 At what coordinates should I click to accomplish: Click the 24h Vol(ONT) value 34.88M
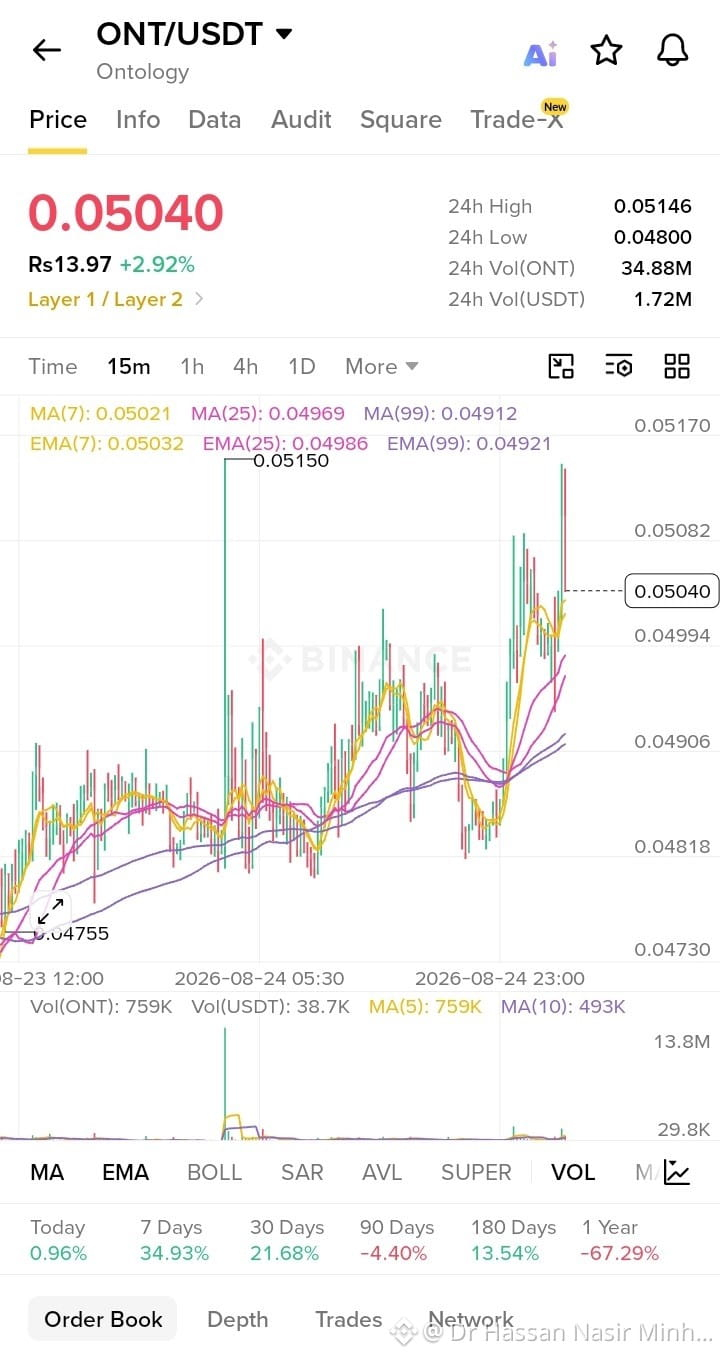656,268
